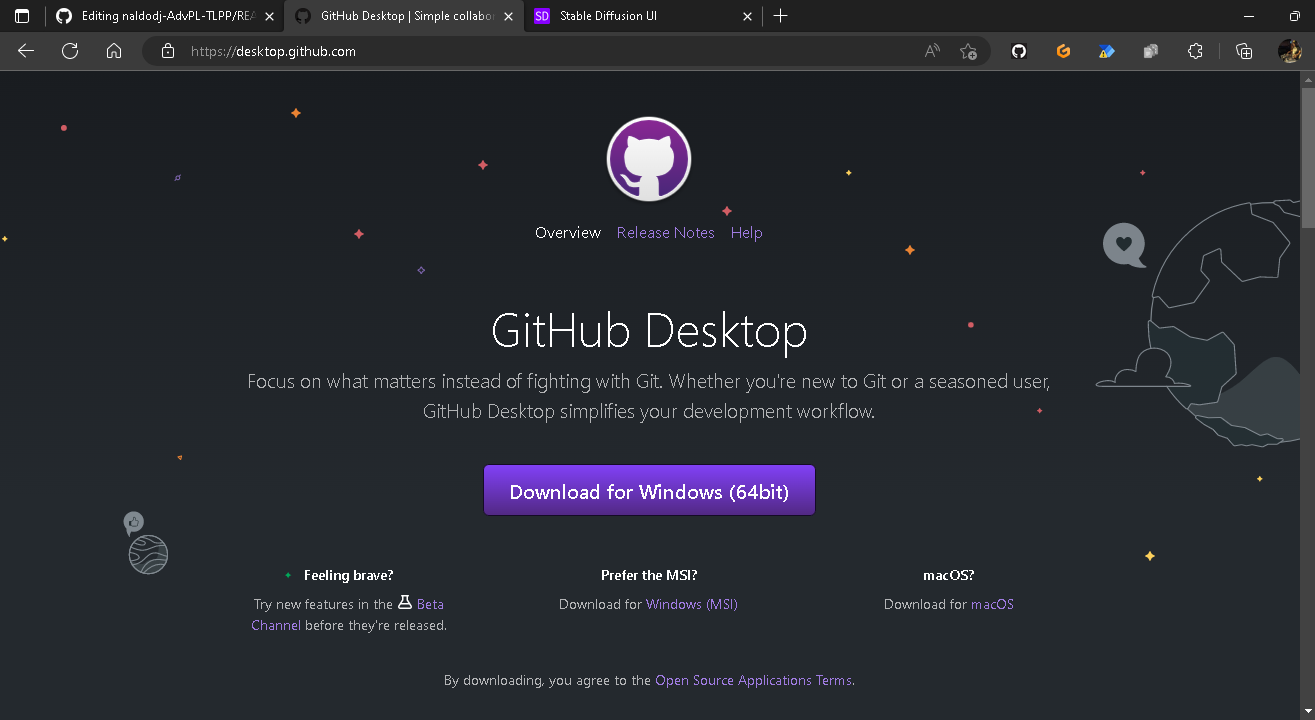The image size is (1315, 720).
Task: Open the Favorites star in the address bar
Action: click(x=968, y=50)
